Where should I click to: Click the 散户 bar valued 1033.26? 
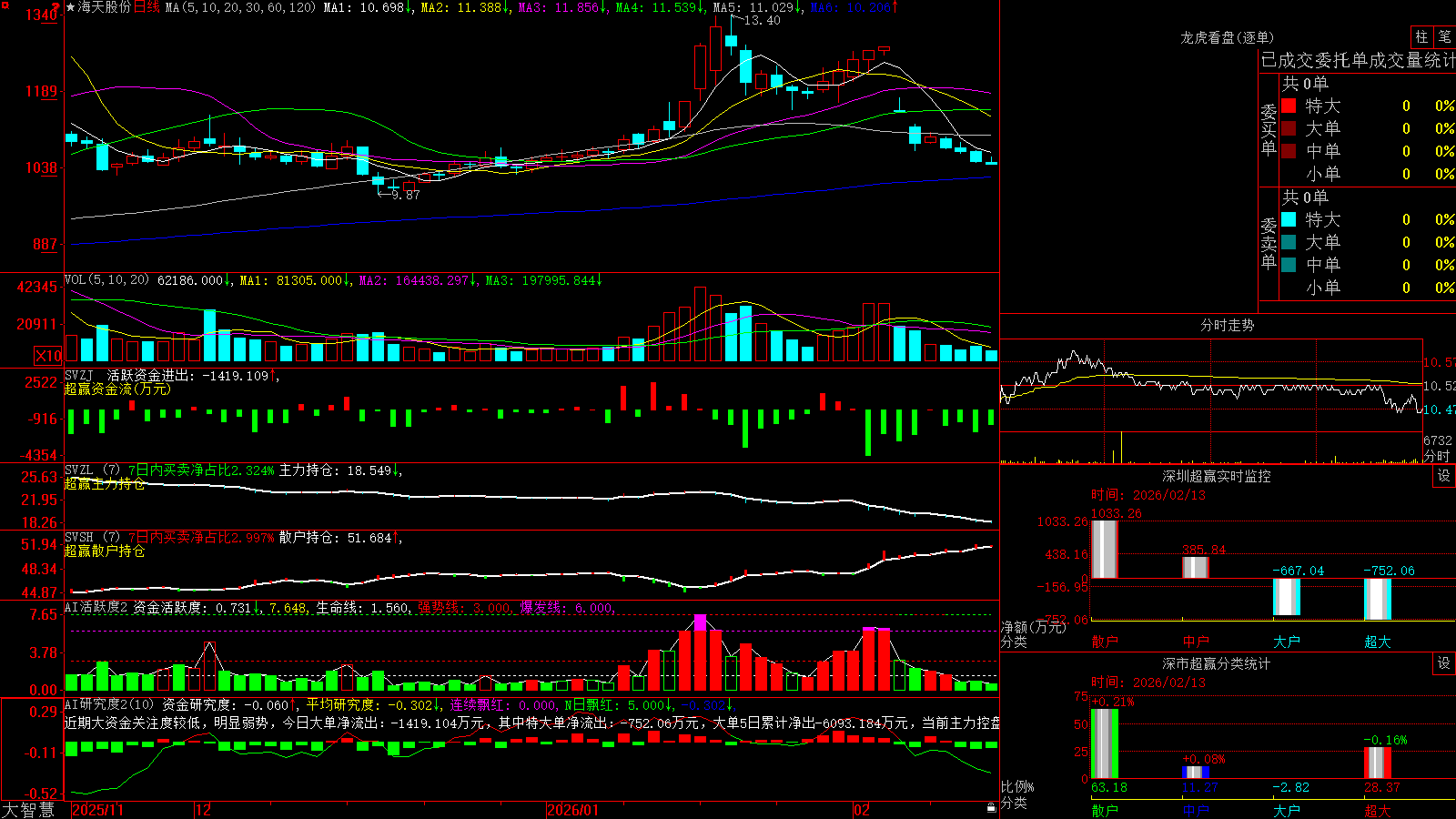(1104, 549)
